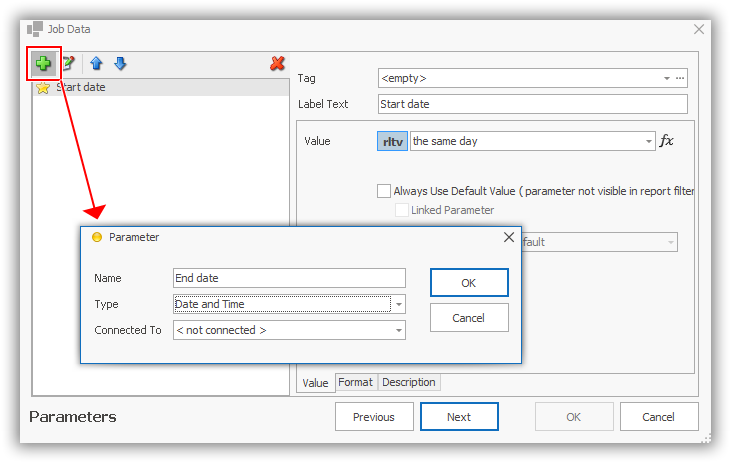Expand the Type dropdown showing Date and Time
This screenshot has height=463, width=731.
(x=399, y=304)
